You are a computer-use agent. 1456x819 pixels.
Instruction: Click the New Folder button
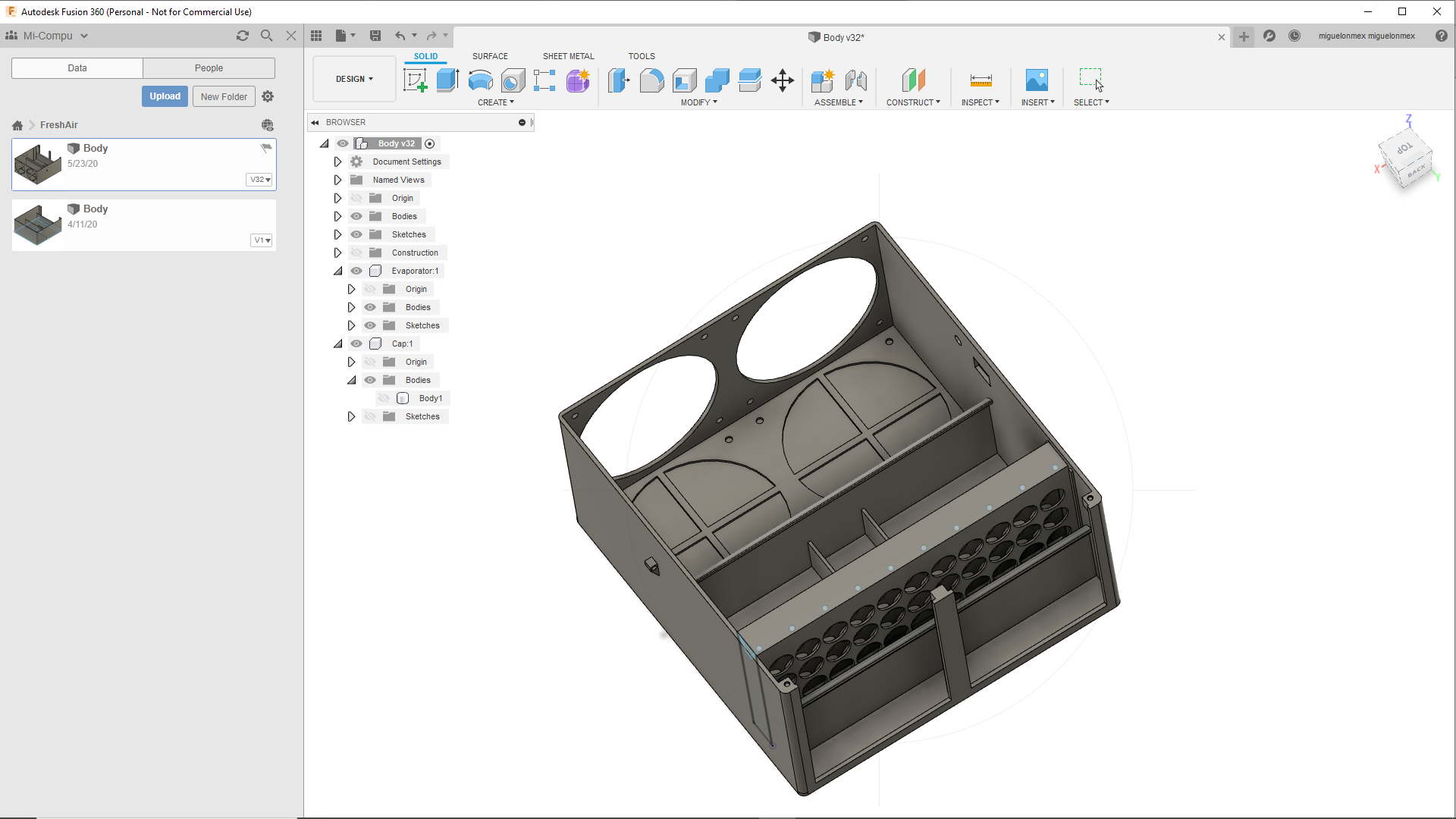[224, 96]
